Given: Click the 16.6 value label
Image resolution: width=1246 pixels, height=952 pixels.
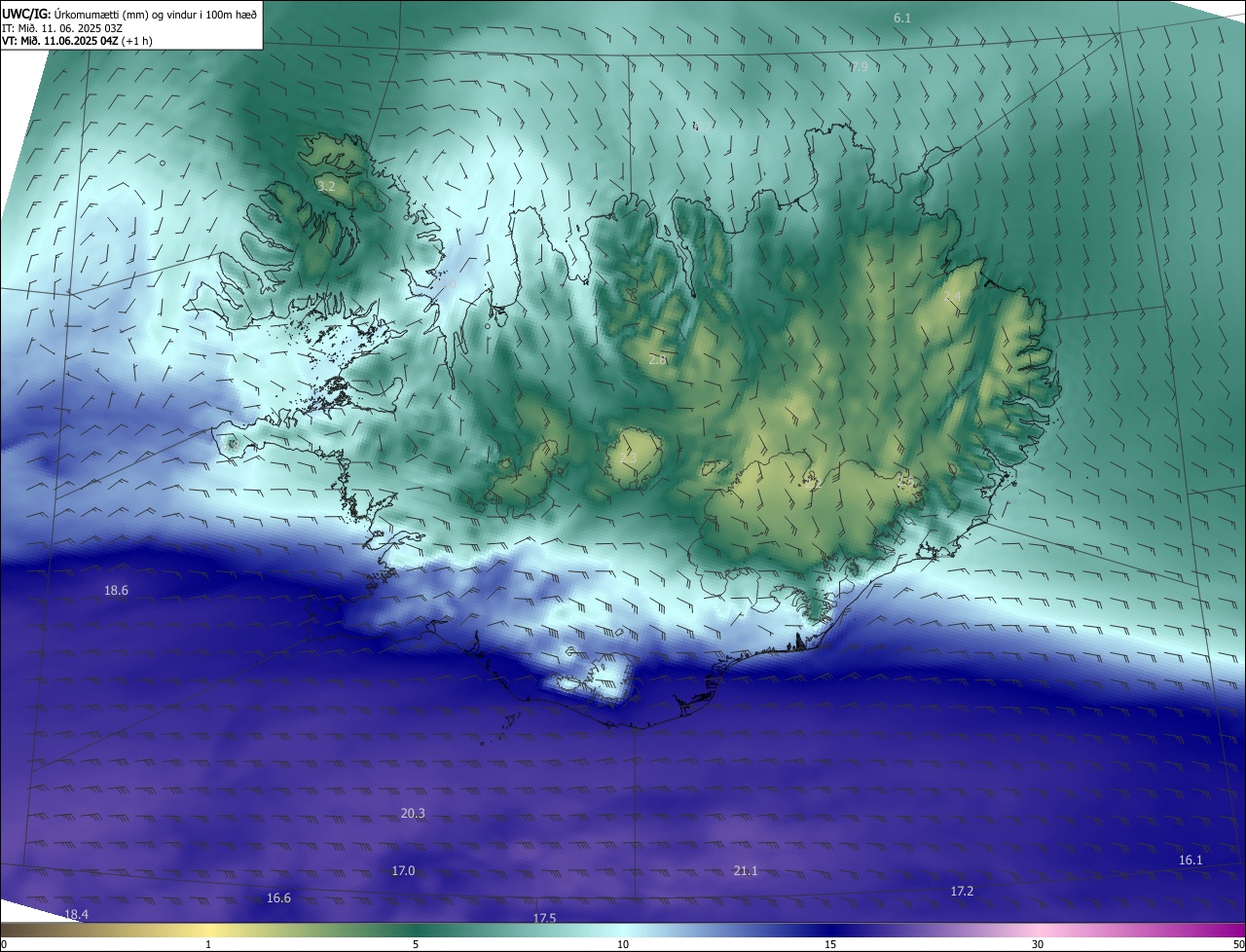Looking at the screenshot, I should coord(278,898).
